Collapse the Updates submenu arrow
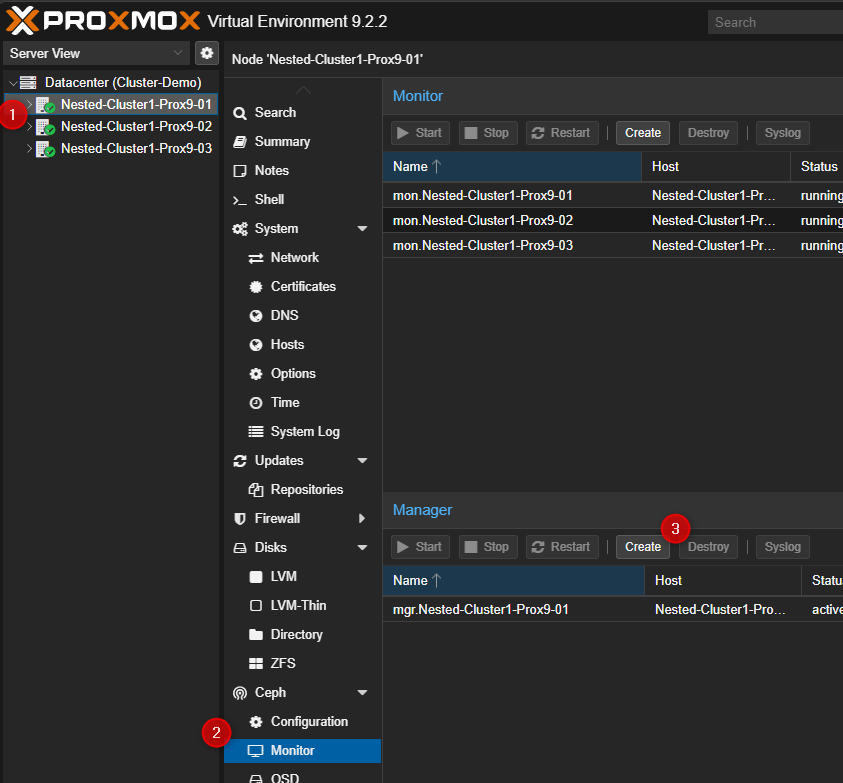 point(362,460)
